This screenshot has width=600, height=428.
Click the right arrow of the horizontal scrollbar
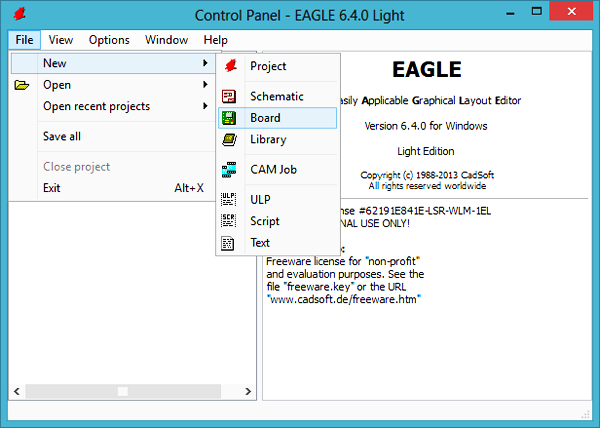[248, 391]
